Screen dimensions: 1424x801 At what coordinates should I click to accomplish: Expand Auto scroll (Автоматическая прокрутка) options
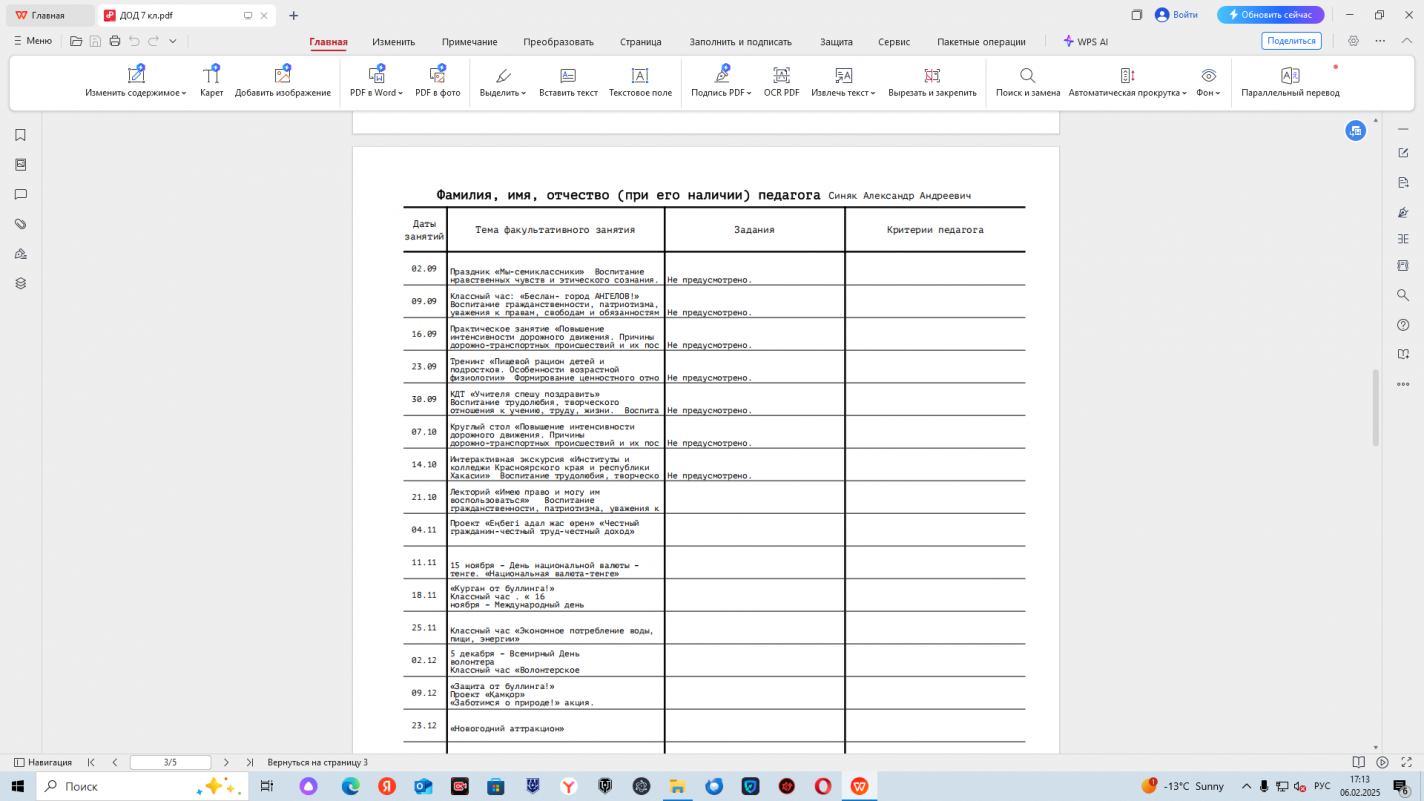coord(1127,93)
